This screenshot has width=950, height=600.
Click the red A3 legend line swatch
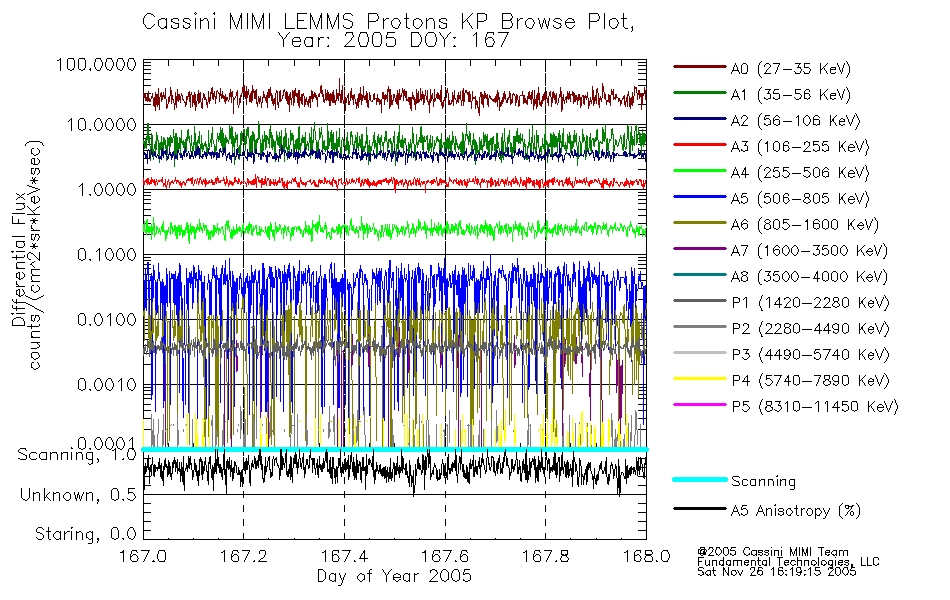pos(700,145)
